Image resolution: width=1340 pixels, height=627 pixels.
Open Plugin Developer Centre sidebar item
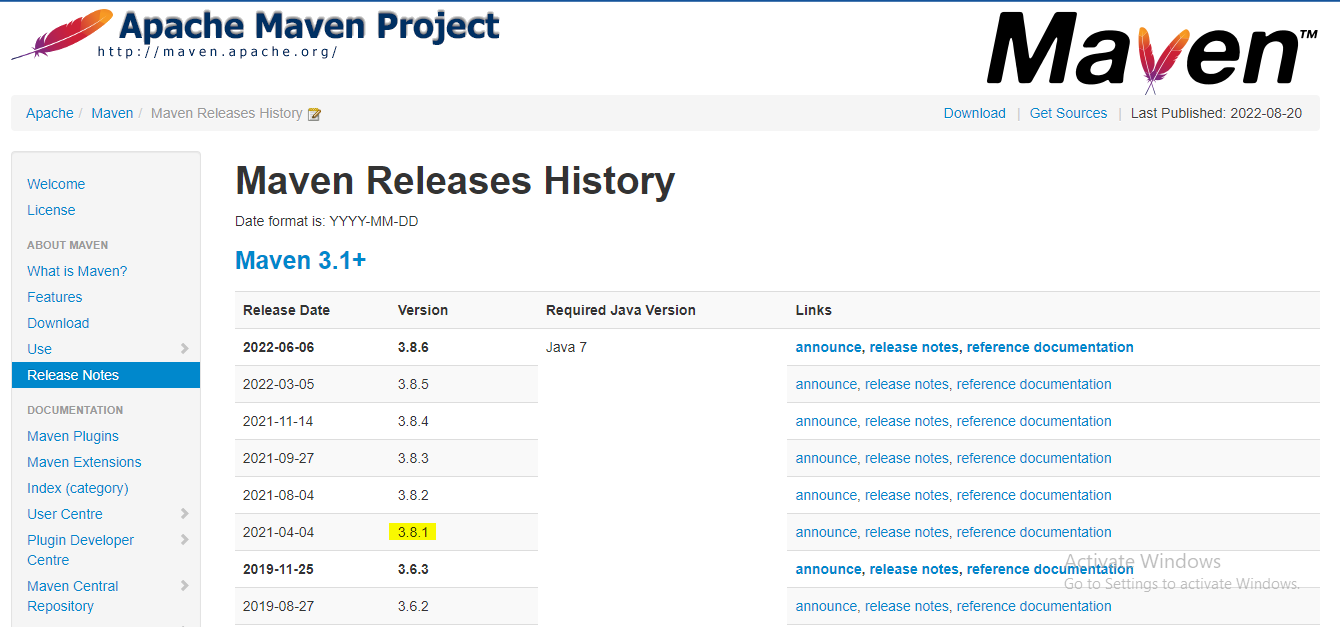click(80, 550)
